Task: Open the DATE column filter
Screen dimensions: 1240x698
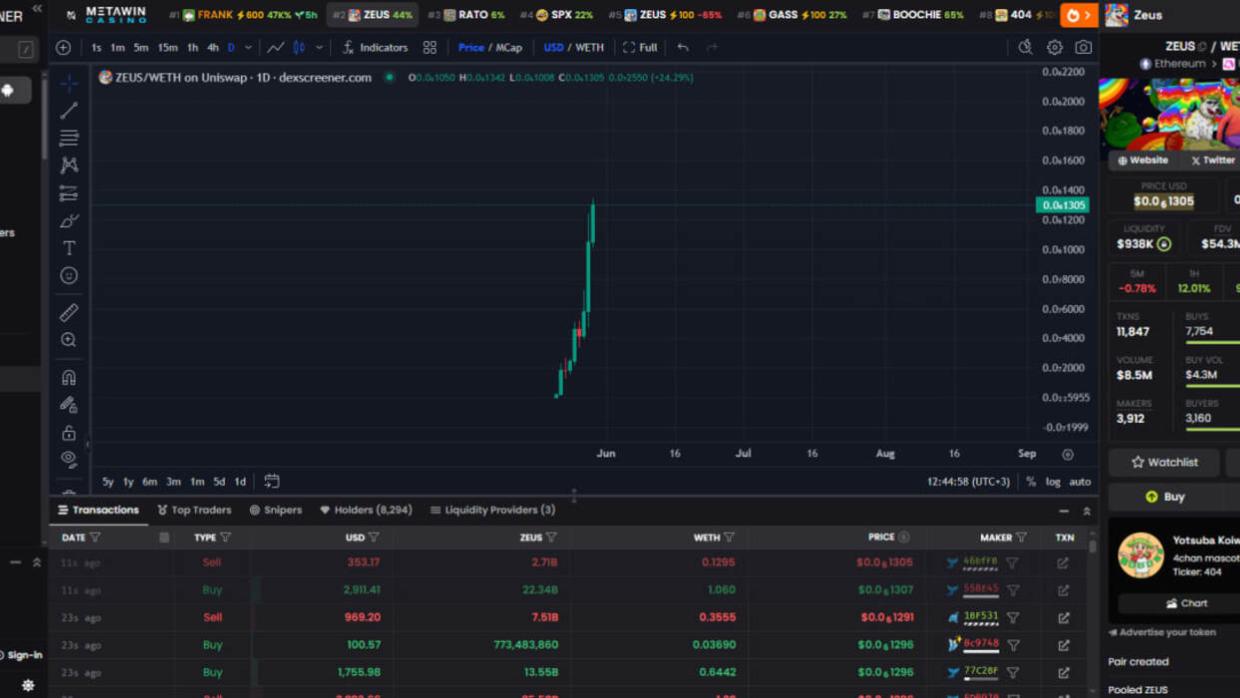Action: (95, 538)
